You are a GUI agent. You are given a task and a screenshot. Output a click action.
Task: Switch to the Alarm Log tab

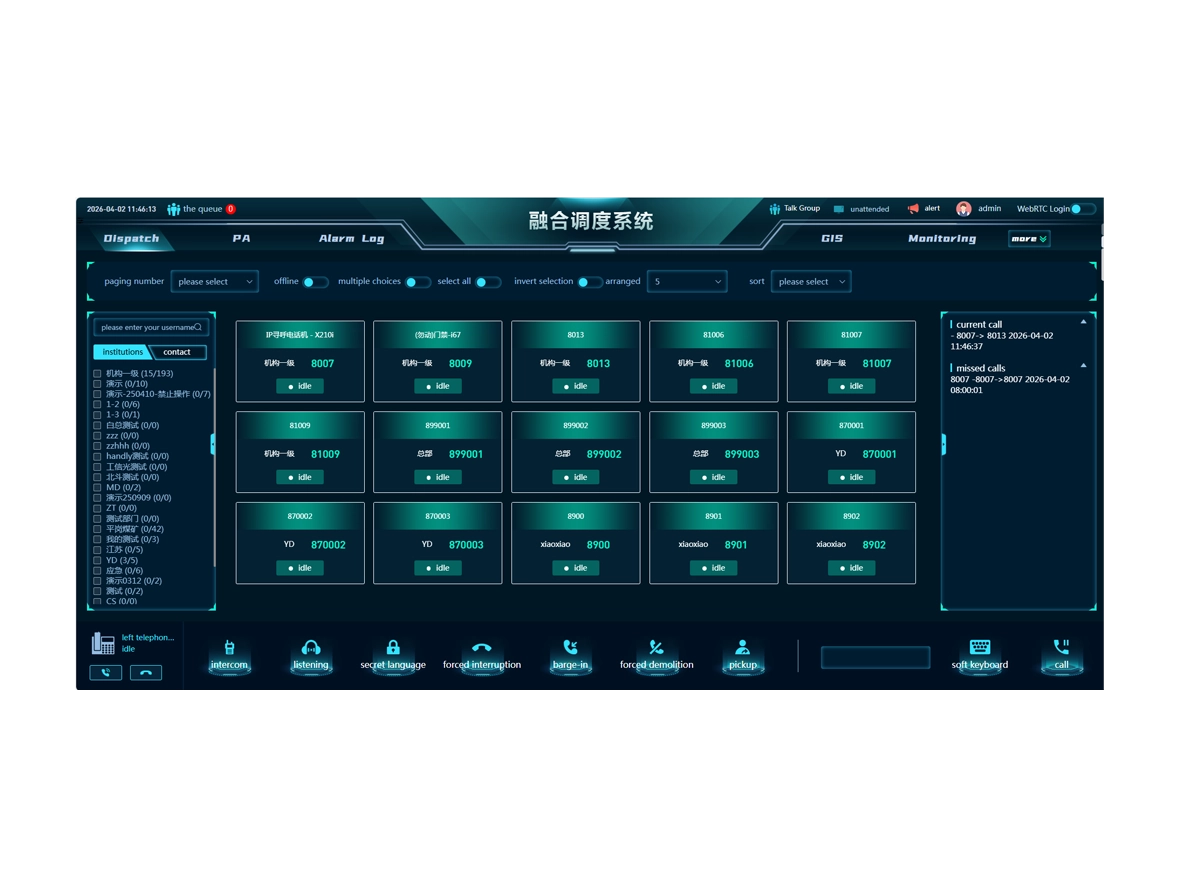point(352,238)
